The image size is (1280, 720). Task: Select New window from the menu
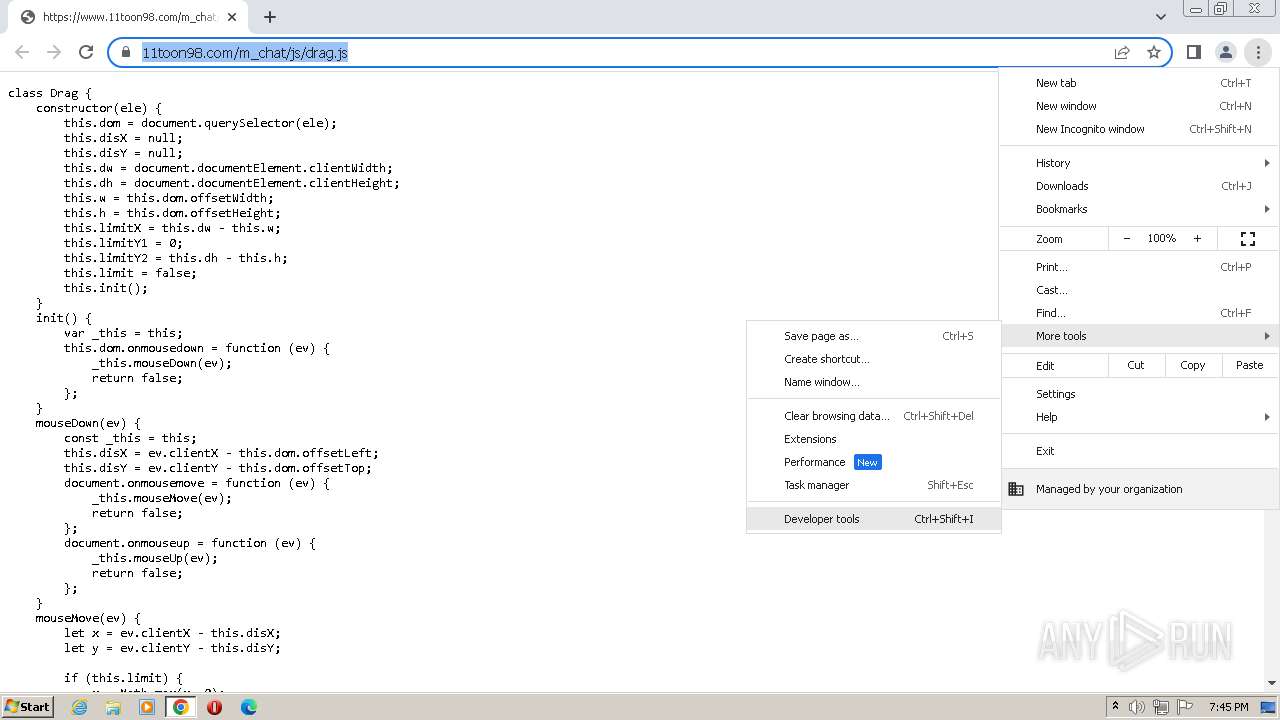click(1139, 106)
